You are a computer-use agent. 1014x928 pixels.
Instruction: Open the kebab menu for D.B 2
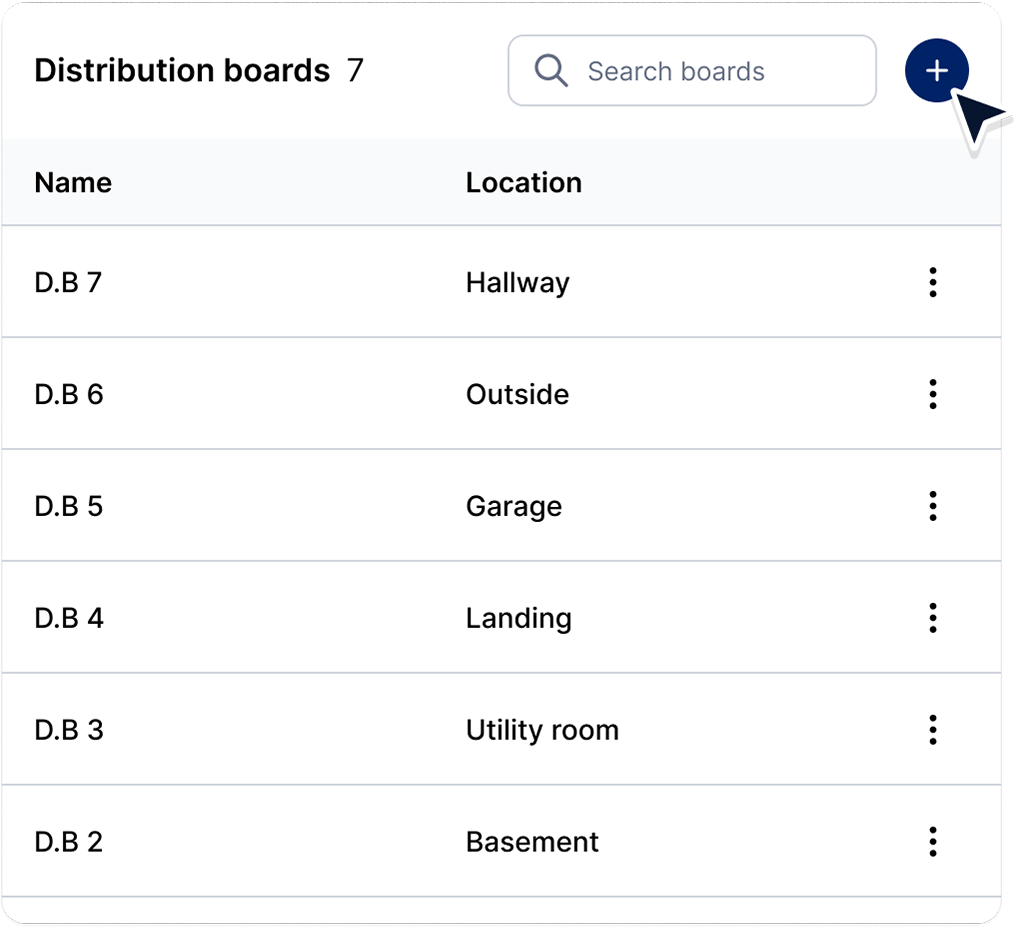pyautogui.click(x=932, y=842)
